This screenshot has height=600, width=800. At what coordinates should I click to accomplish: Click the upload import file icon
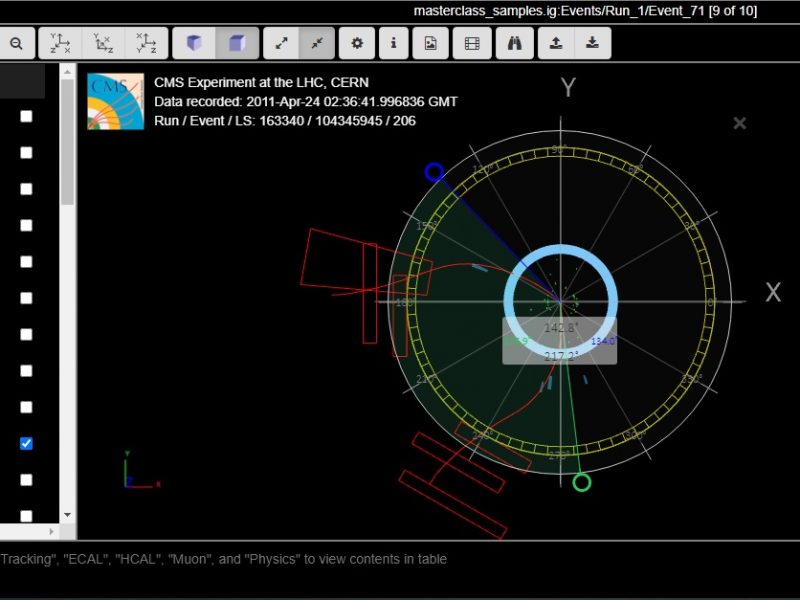pos(556,43)
